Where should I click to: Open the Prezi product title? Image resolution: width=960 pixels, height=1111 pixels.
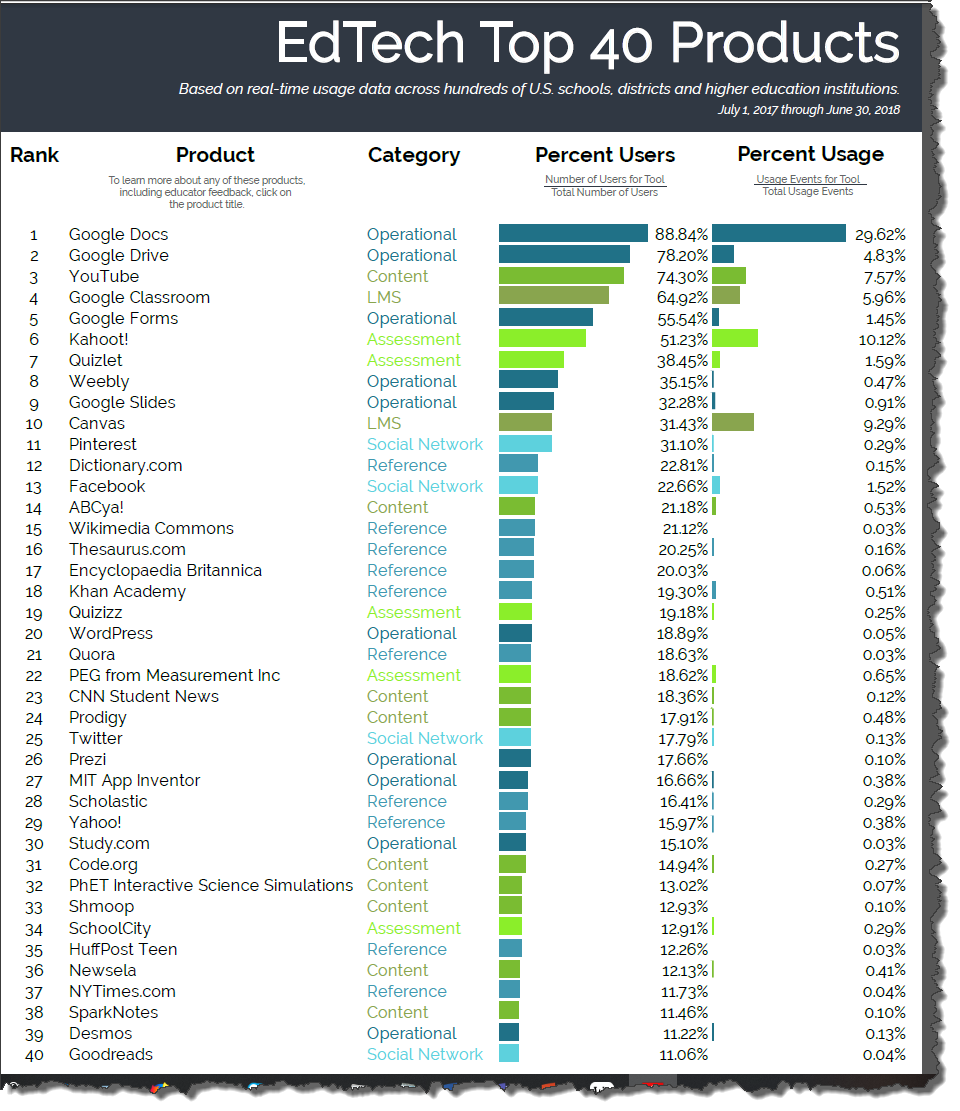87,760
